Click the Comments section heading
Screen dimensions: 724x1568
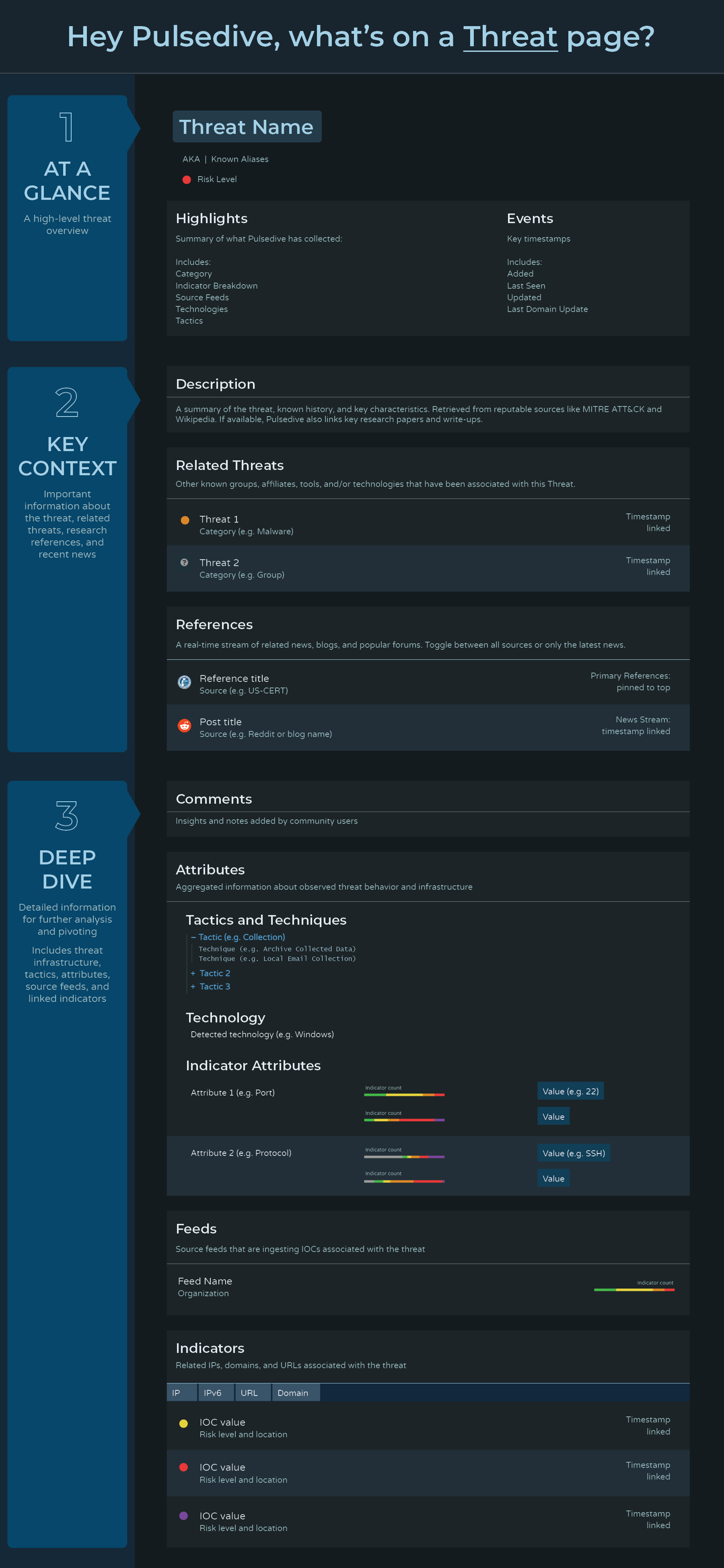click(x=214, y=799)
